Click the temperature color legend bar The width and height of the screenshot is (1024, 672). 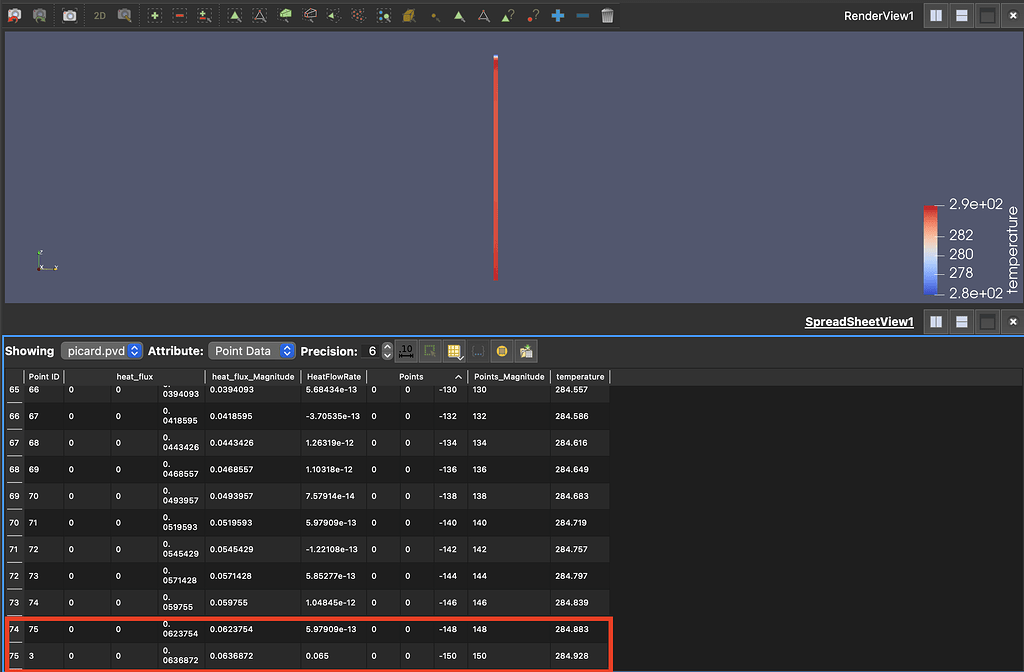(930, 249)
